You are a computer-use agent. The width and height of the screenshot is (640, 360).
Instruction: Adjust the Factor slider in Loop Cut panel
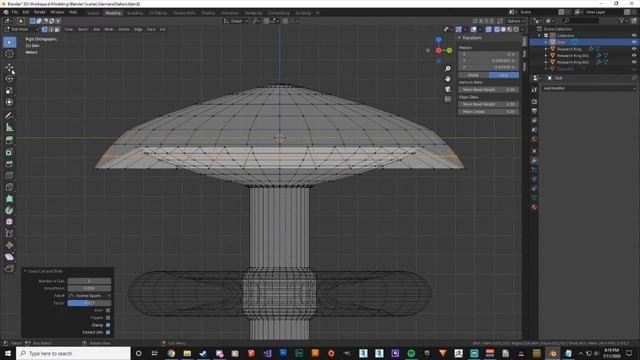click(89, 303)
